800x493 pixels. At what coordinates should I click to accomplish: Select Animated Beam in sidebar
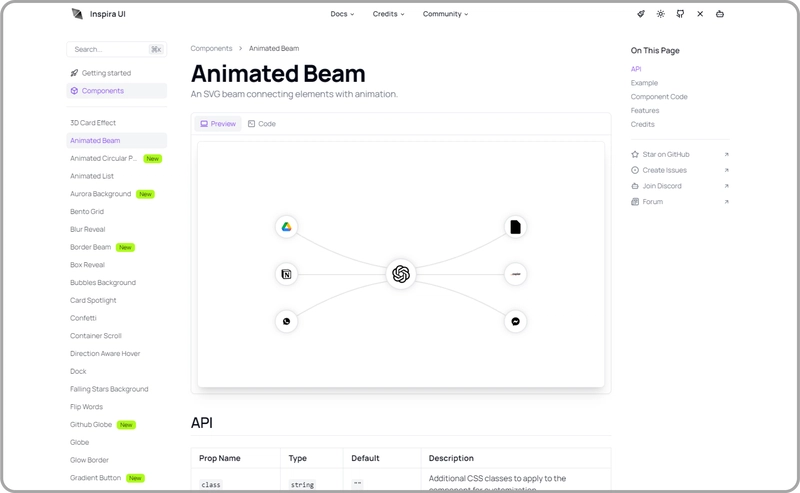(x=116, y=140)
